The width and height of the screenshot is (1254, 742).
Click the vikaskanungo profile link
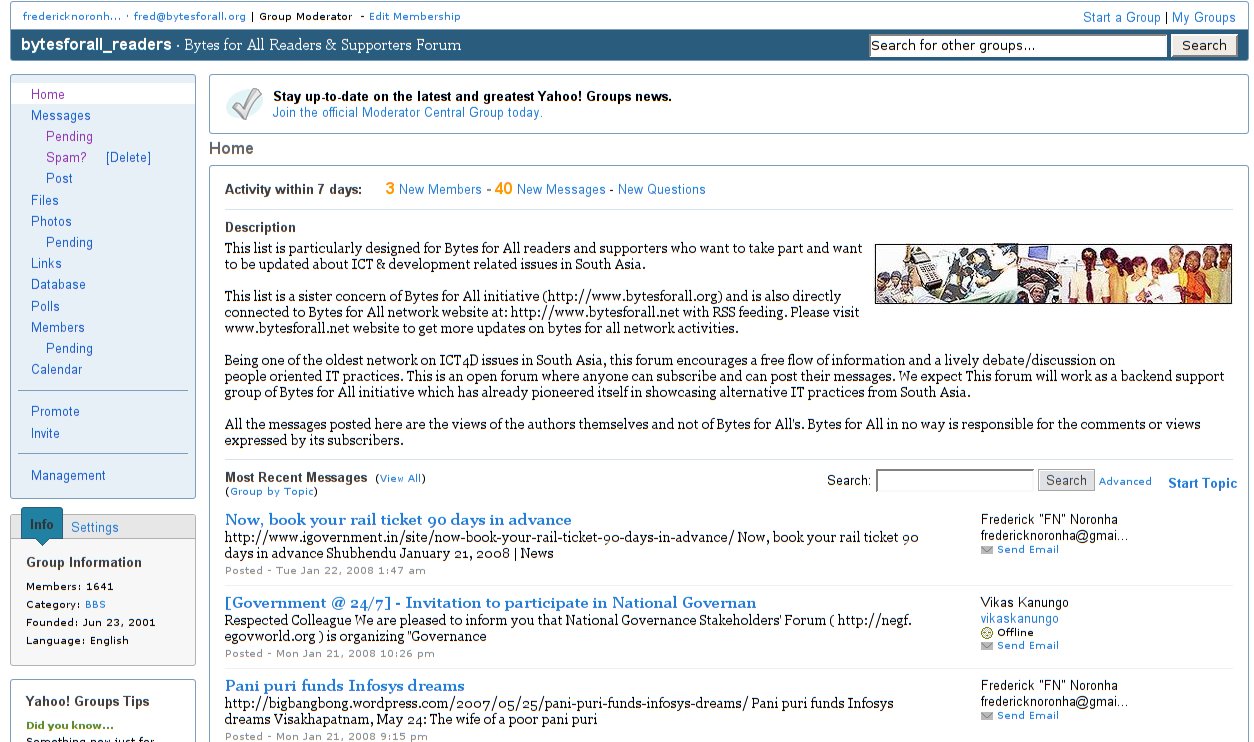[x=1020, y=619]
